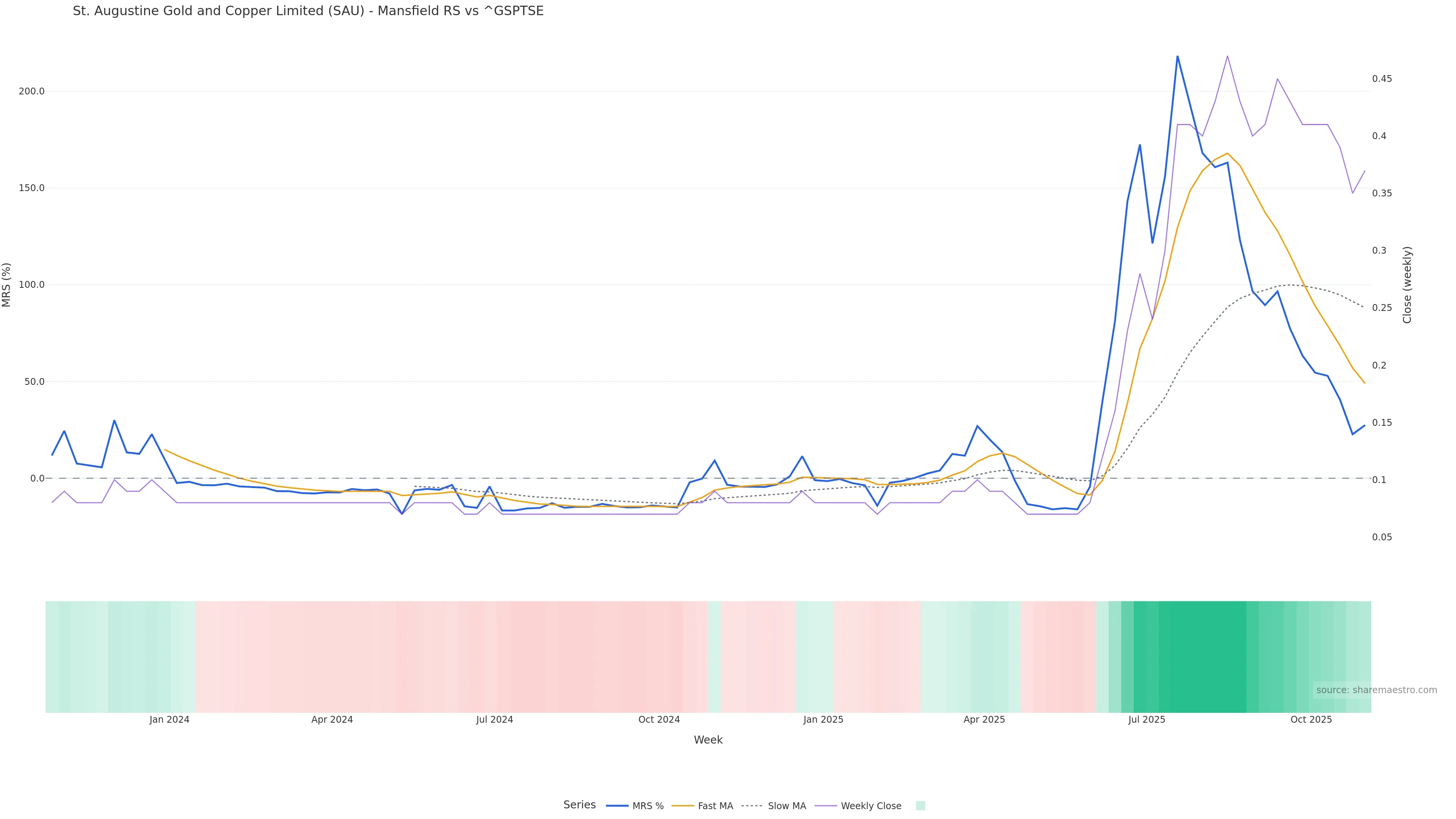Screen dimensions: 1456x819
Task: Click the blue MRS % legend line icon
Action: click(617, 806)
